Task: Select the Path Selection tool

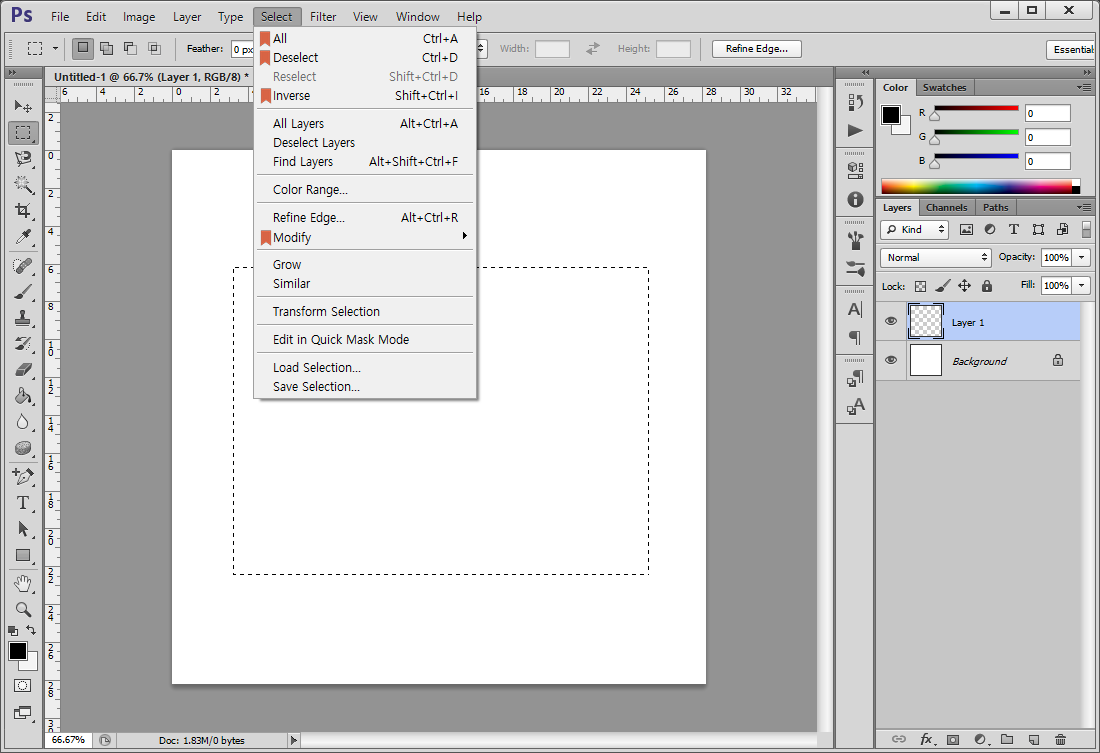Action: point(23,528)
